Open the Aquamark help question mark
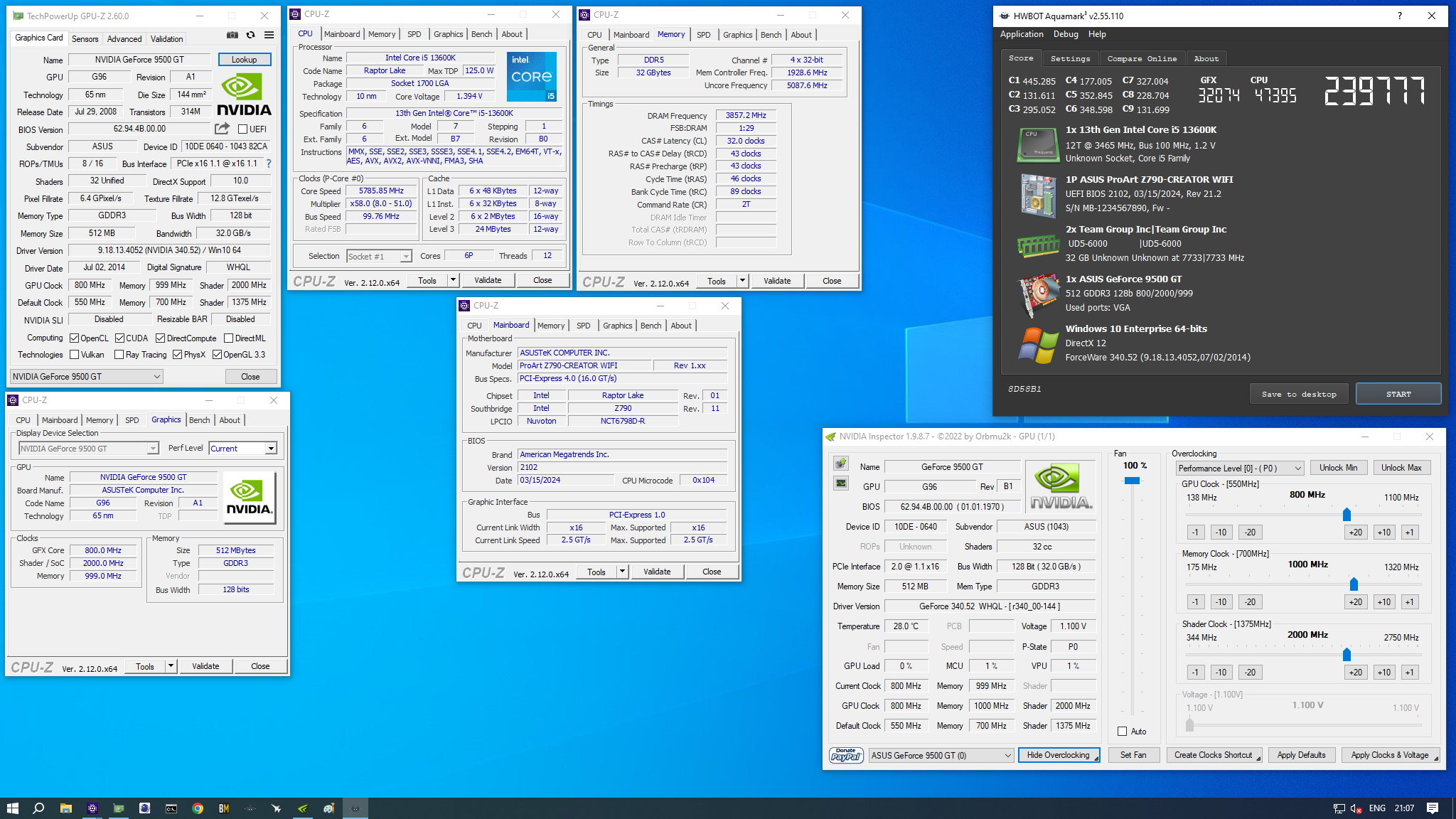The height and width of the screenshot is (819, 1456). tap(1399, 16)
